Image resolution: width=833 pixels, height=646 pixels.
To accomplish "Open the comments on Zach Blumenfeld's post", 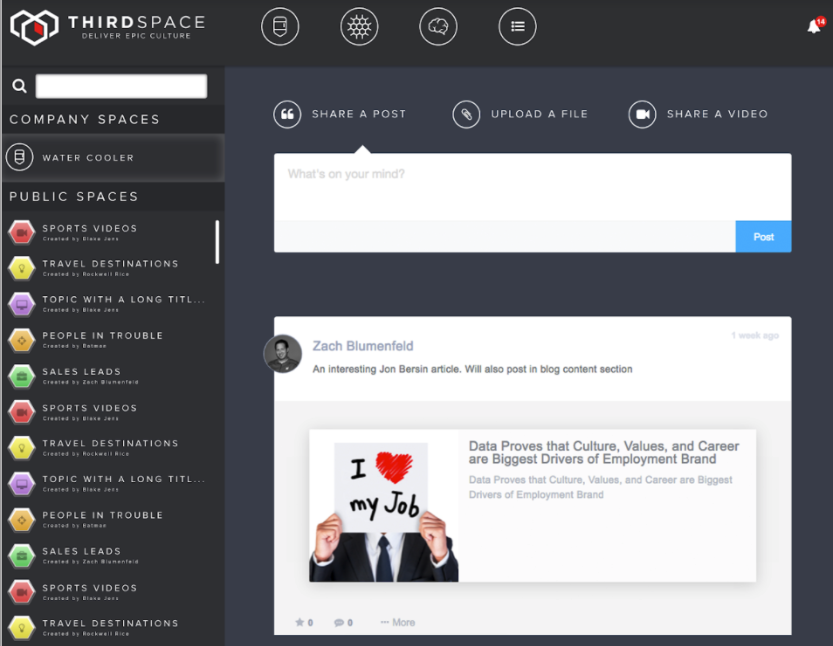I will [343, 623].
